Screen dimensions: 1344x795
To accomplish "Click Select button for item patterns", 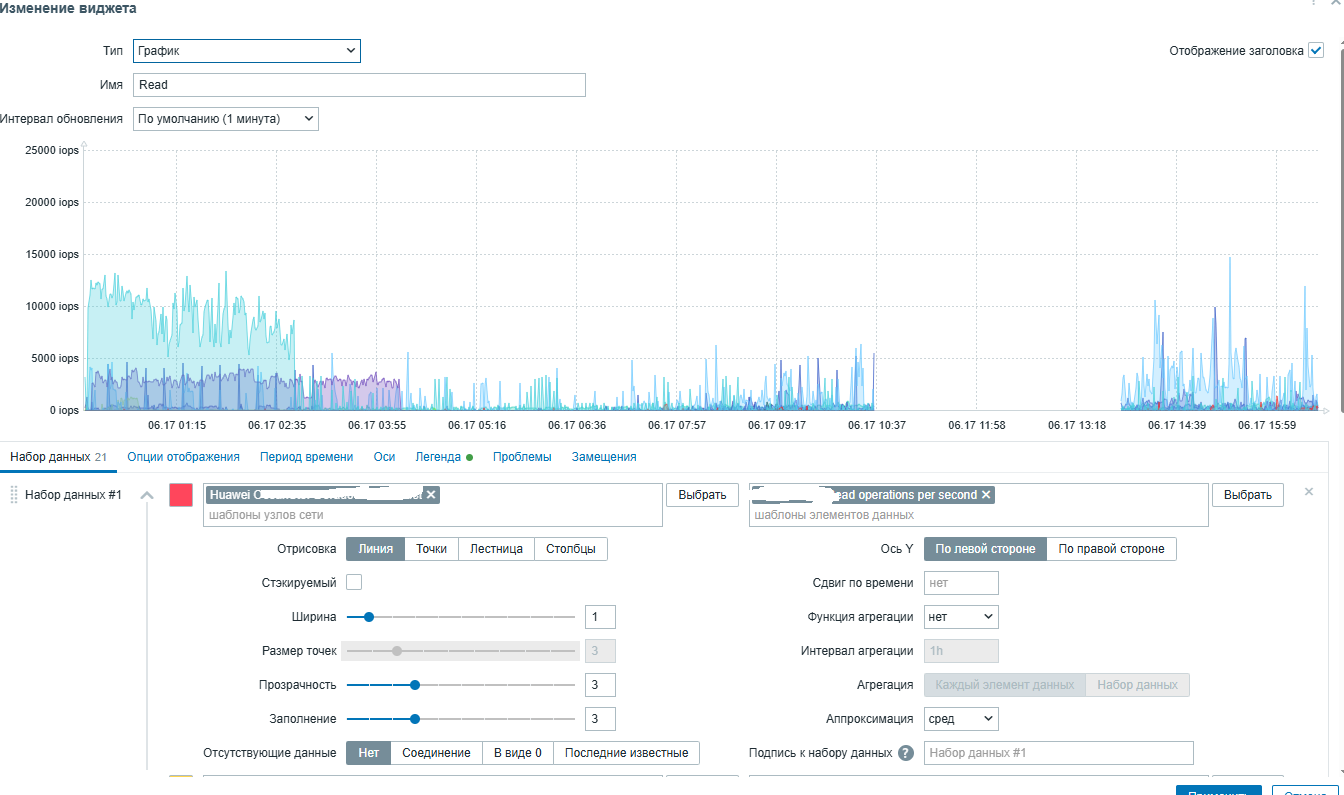I will point(1248,495).
